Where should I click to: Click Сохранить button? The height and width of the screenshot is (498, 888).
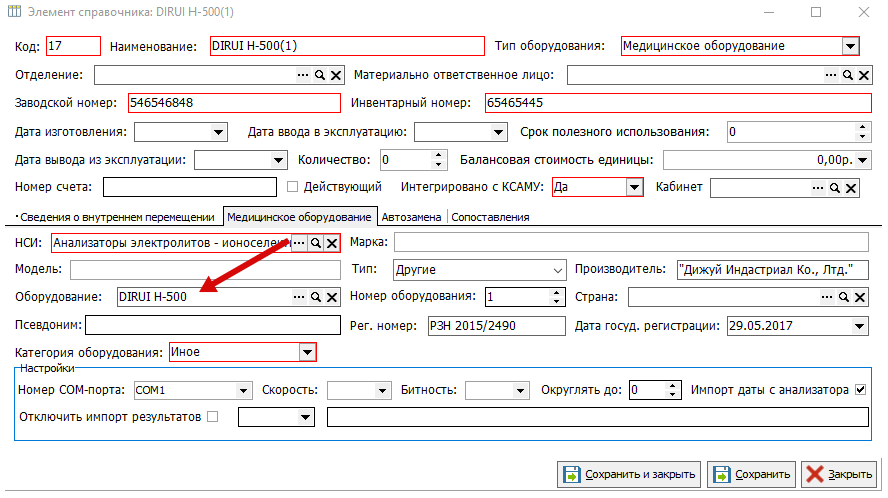tap(752, 474)
